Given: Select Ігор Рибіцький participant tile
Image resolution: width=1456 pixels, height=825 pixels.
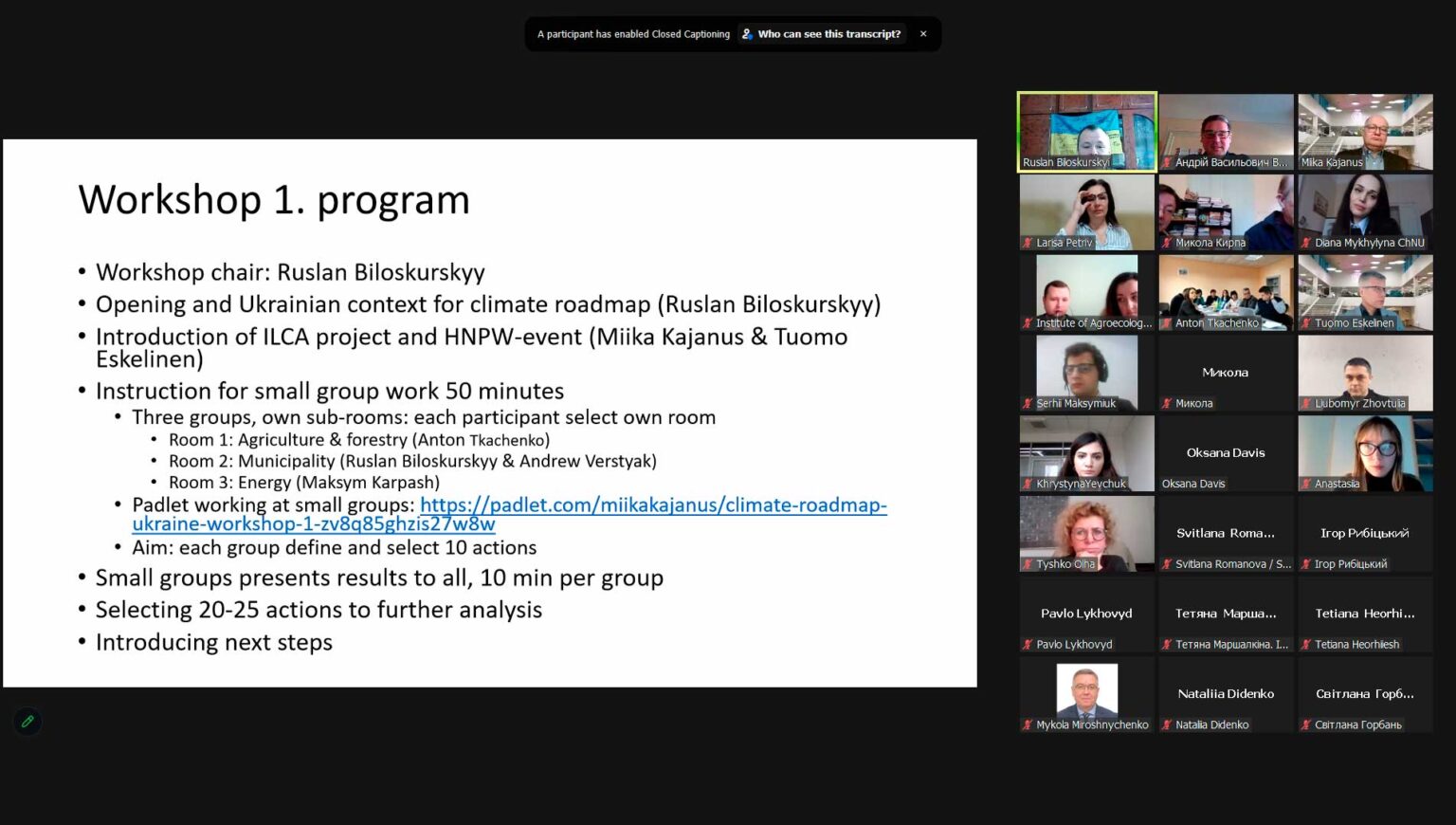Looking at the screenshot, I should click(1365, 534).
